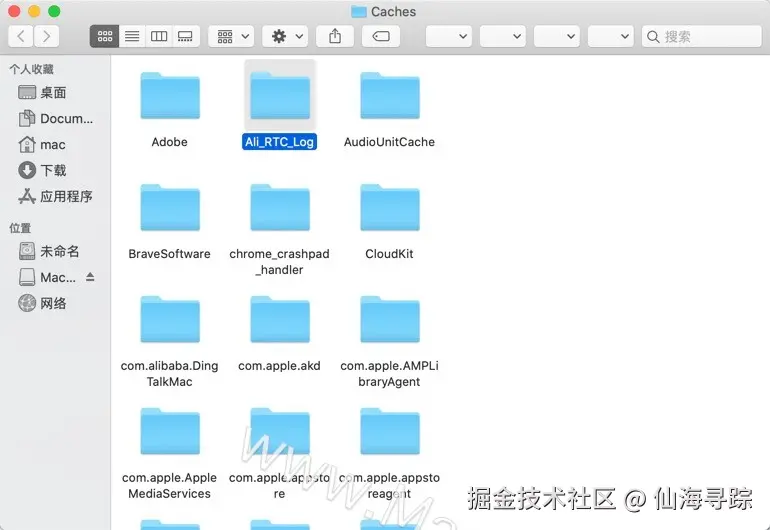Click the Adobe folder name label
Image resolution: width=770 pixels, height=530 pixels.
coord(169,142)
